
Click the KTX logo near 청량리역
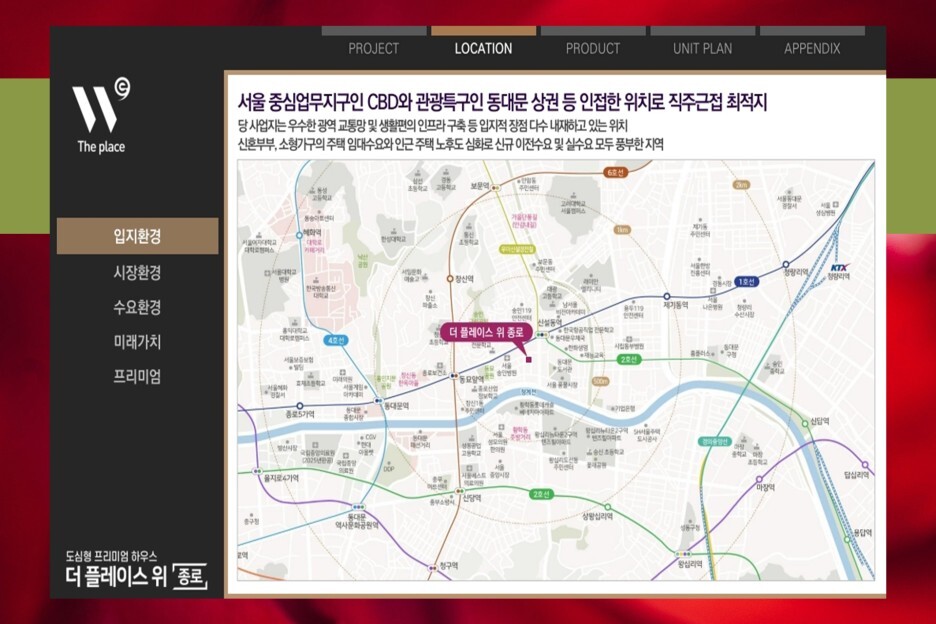pyautogui.click(x=839, y=268)
